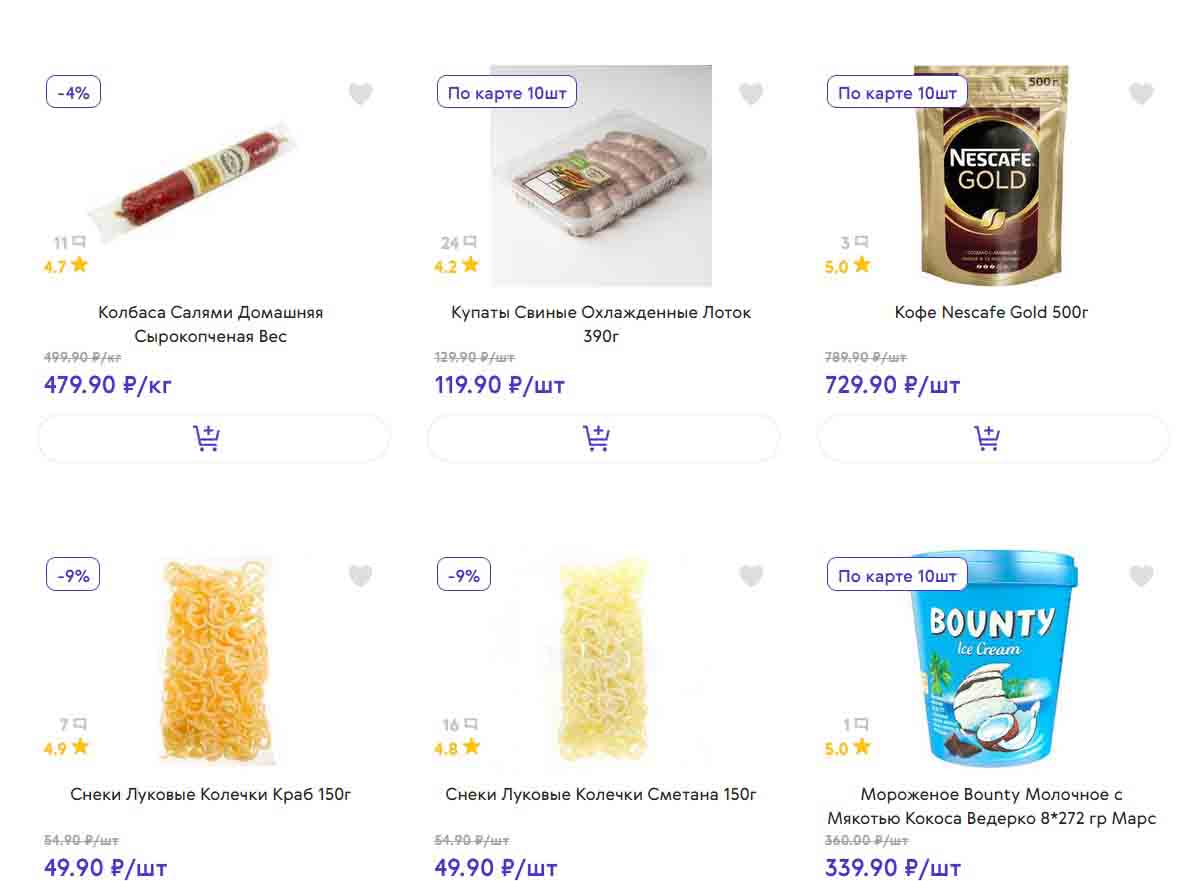Favorite the Salami Домашняя sausage with heart icon
This screenshot has width=1198, height=881.
360,94
